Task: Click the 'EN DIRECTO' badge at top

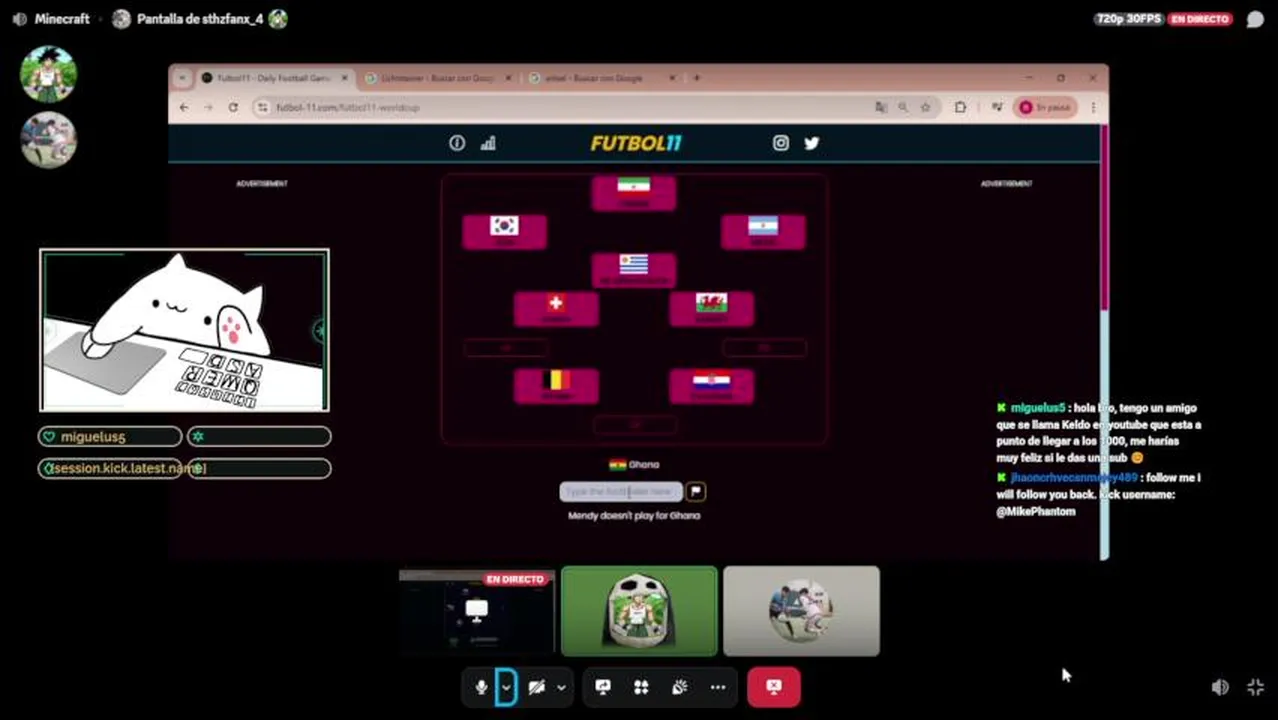Action: coord(1200,19)
